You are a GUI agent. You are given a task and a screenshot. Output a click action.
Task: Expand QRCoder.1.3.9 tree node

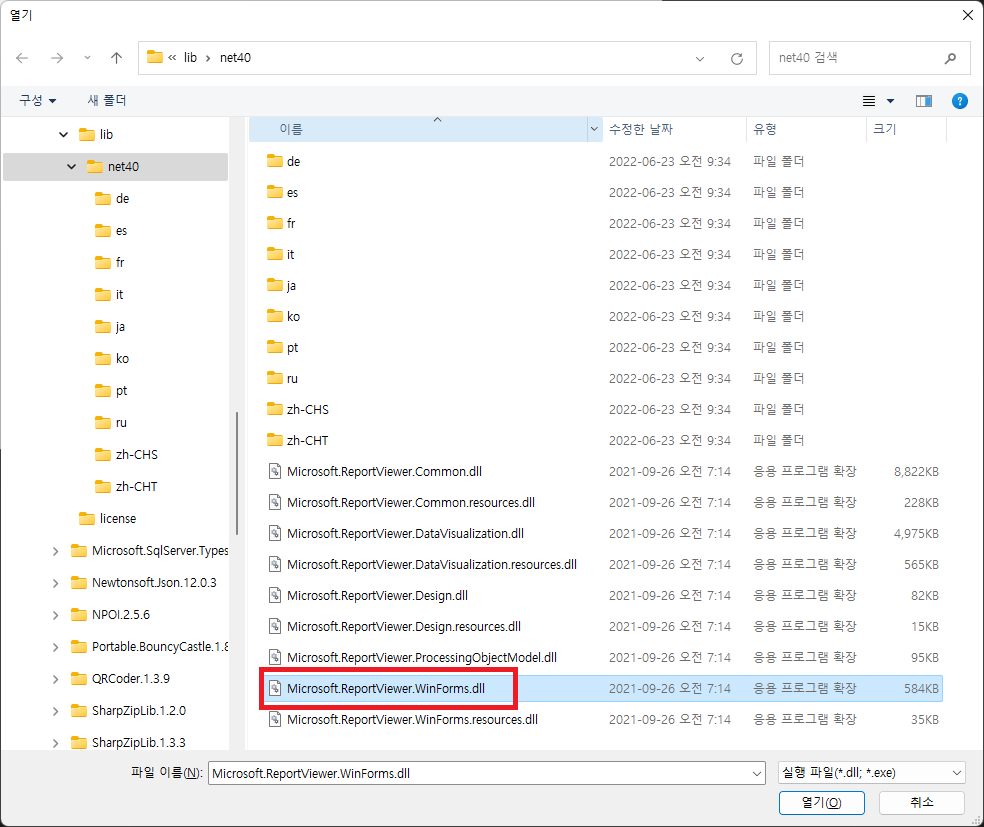point(56,679)
